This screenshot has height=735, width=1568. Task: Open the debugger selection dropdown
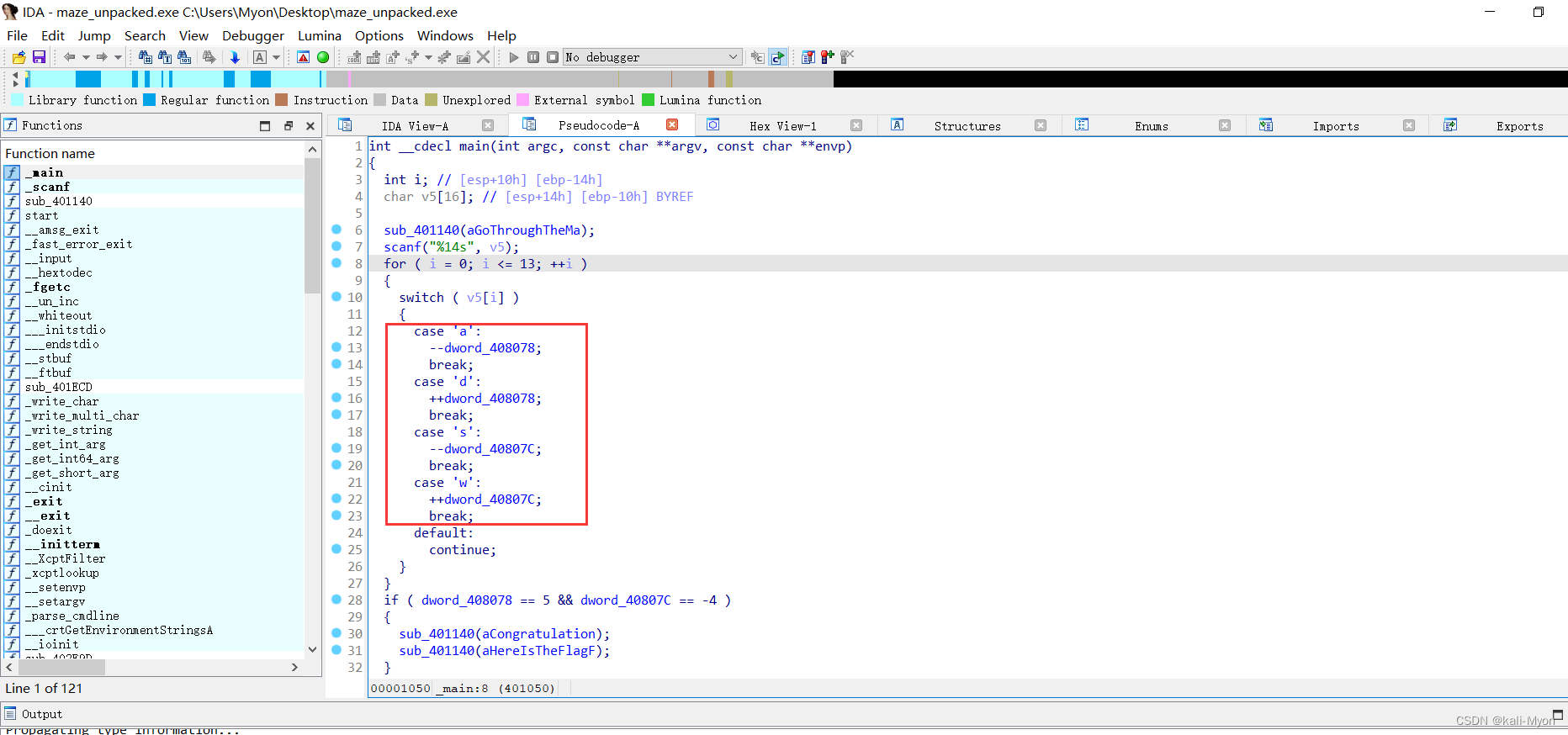[733, 57]
